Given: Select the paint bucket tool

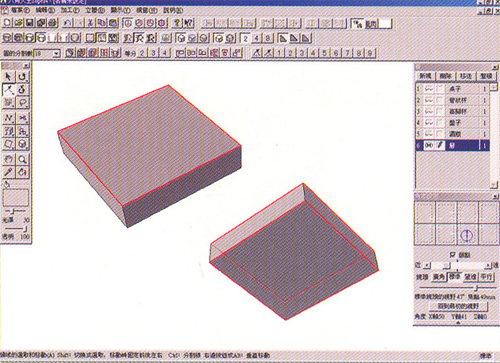Looking at the screenshot, I should click(x=22, y=172).
